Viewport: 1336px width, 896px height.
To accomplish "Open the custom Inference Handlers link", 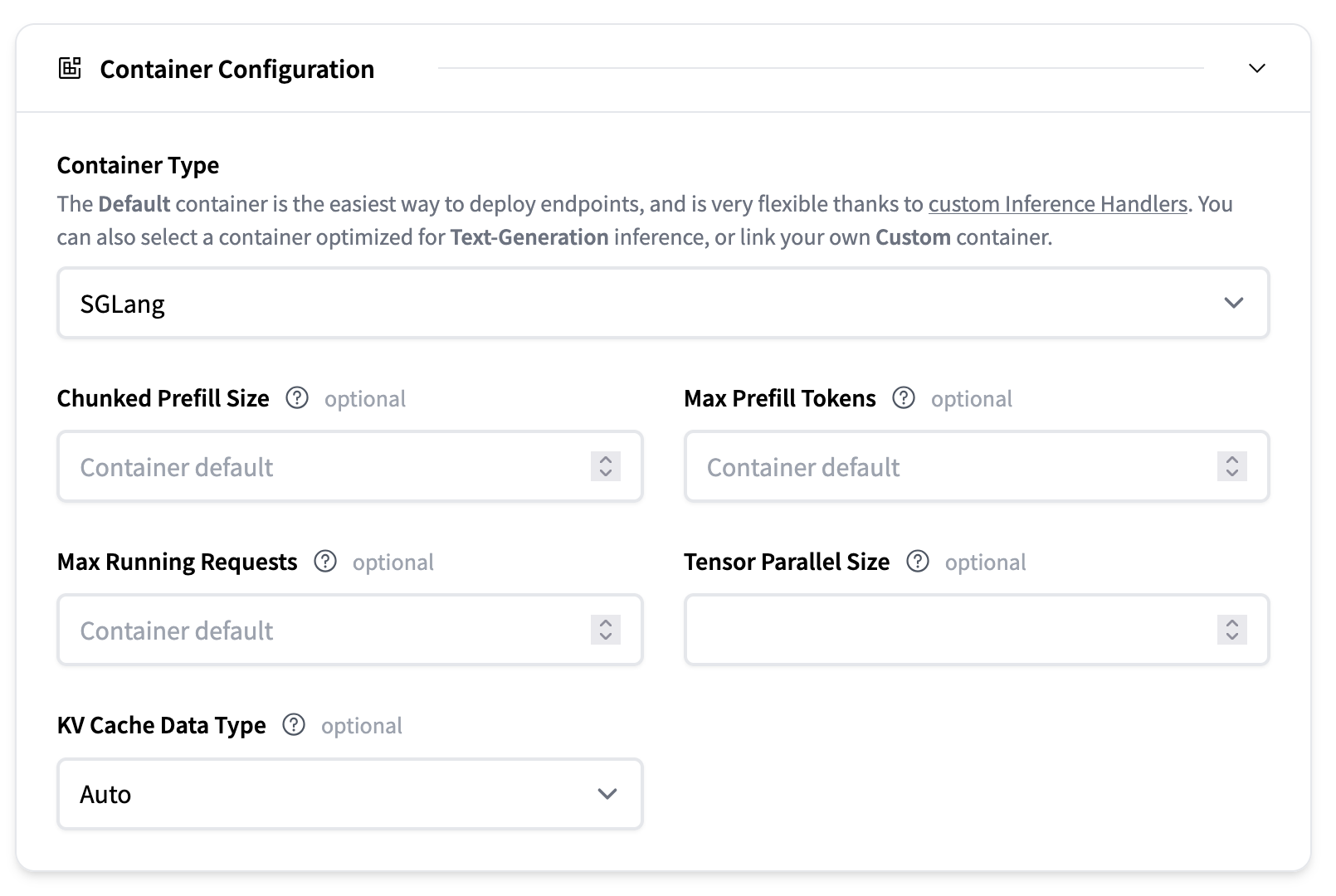I will click(1058, 204).
